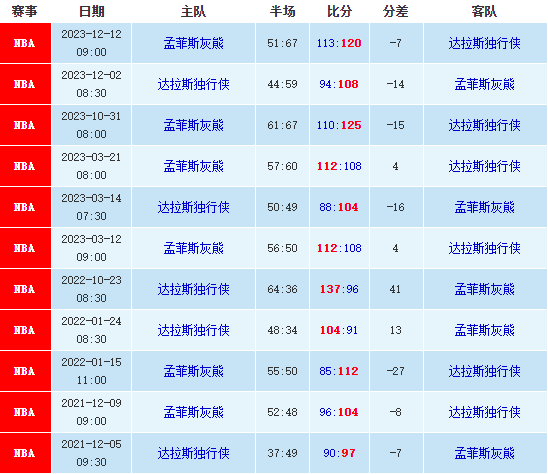Click half-time score 44:59

pos(282,84)
